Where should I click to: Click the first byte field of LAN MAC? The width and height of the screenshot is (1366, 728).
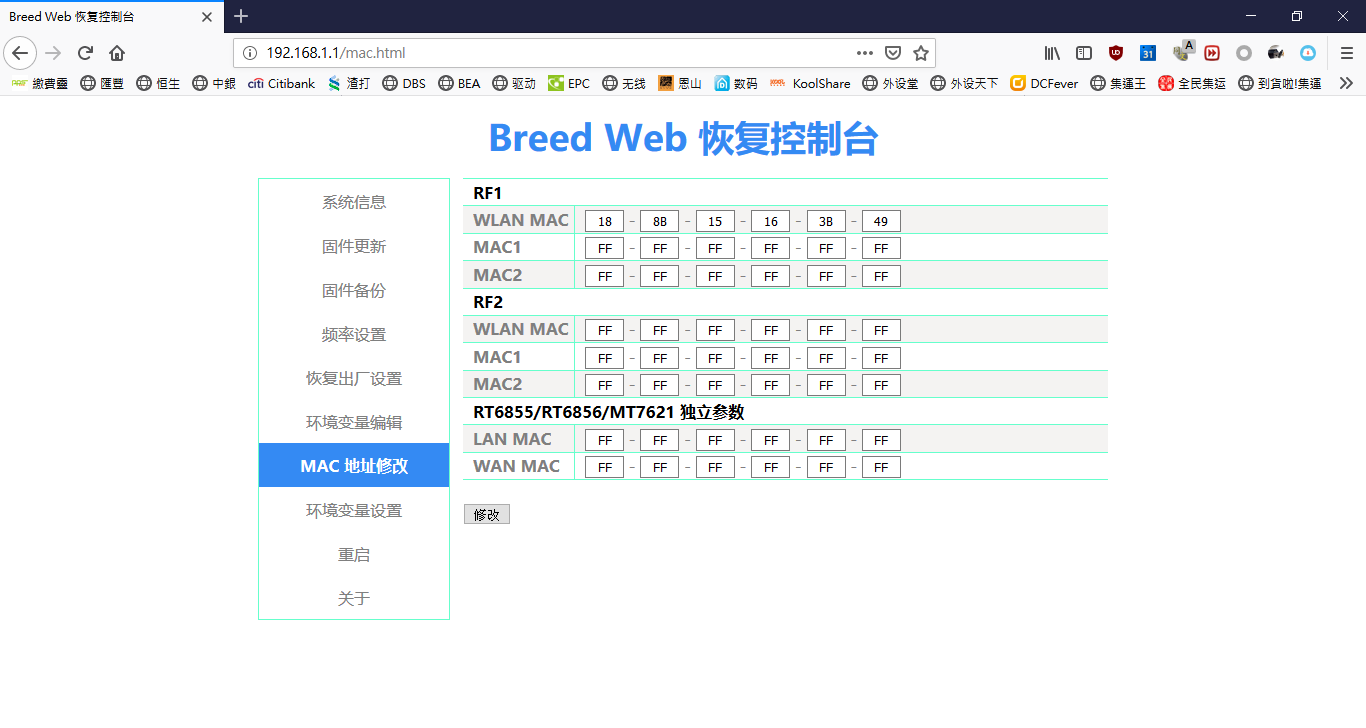[604, 440]
